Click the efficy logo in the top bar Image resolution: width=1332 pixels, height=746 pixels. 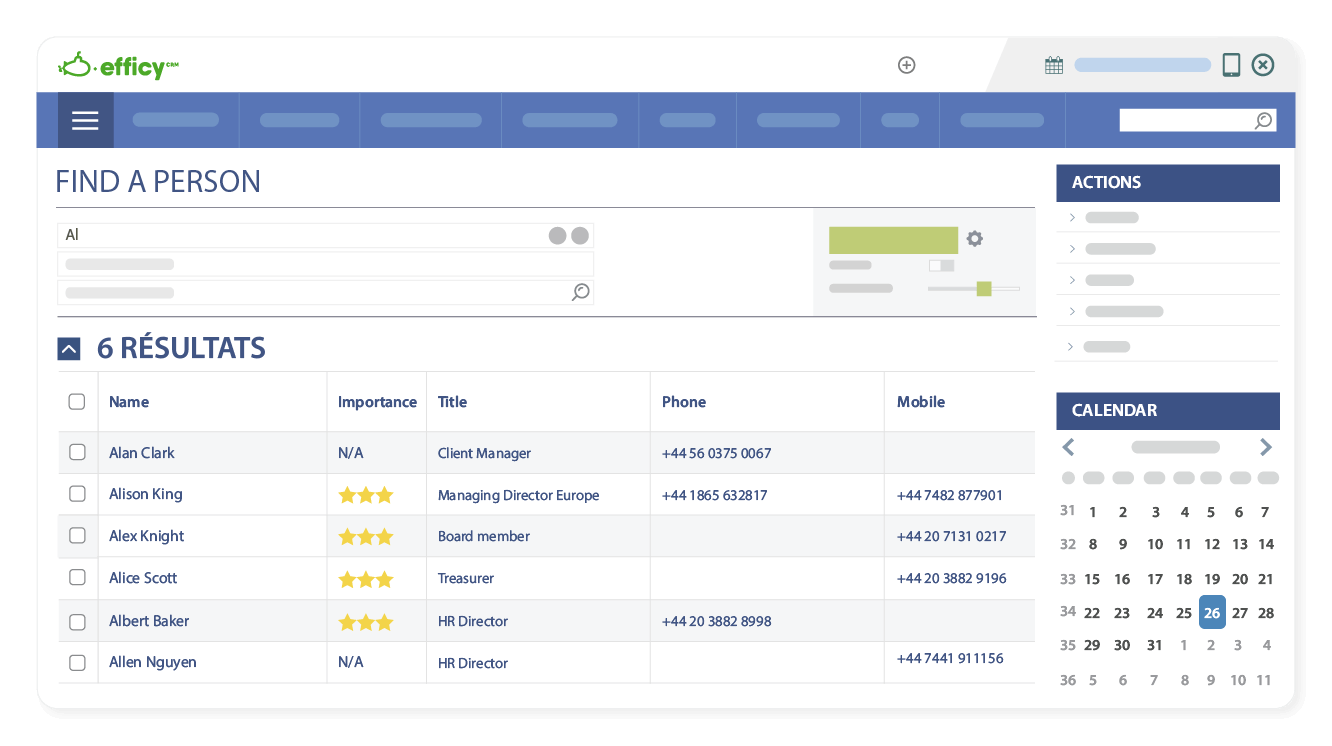pos(117,65)
